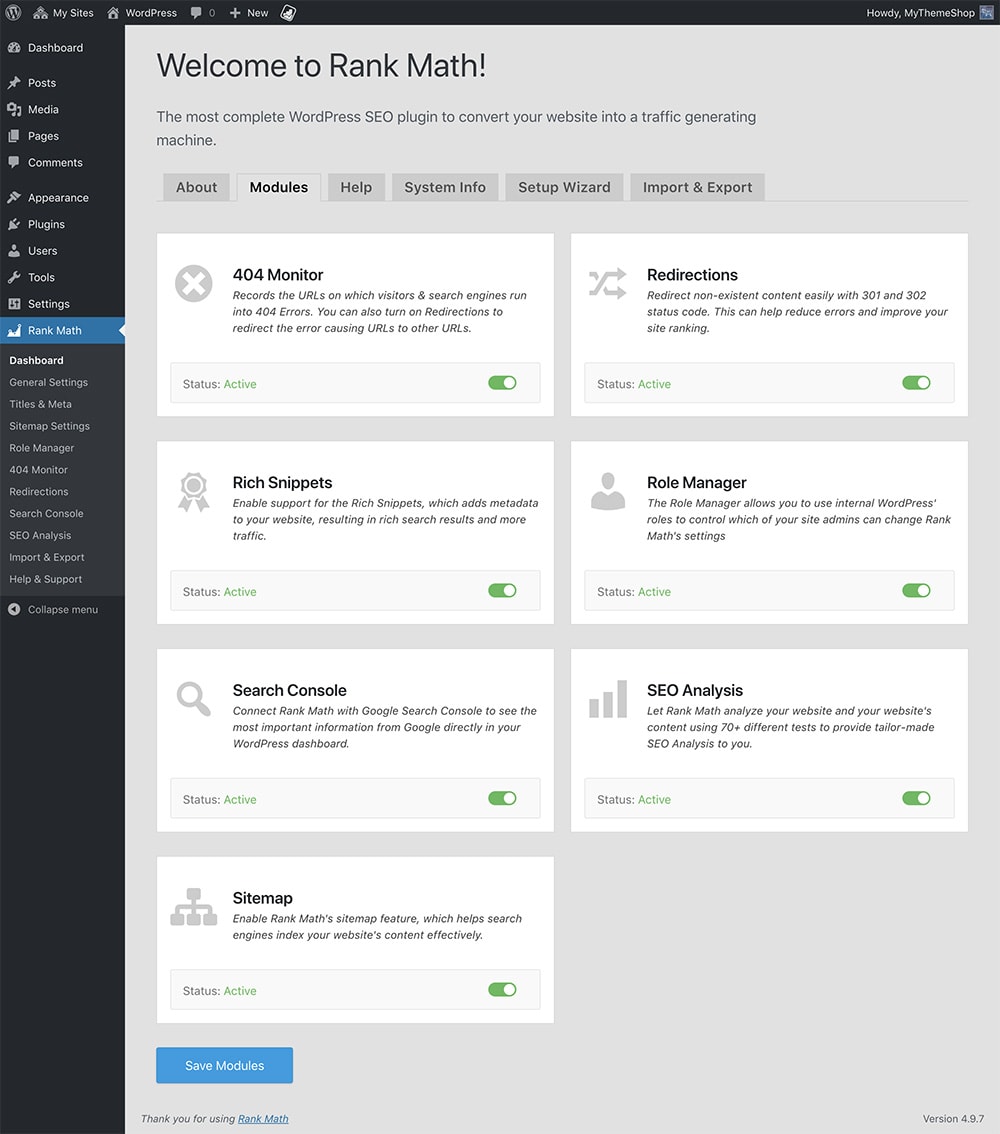Click the Version 4.9.7 footer text
The image size is (1000, 1134).
953,1119
